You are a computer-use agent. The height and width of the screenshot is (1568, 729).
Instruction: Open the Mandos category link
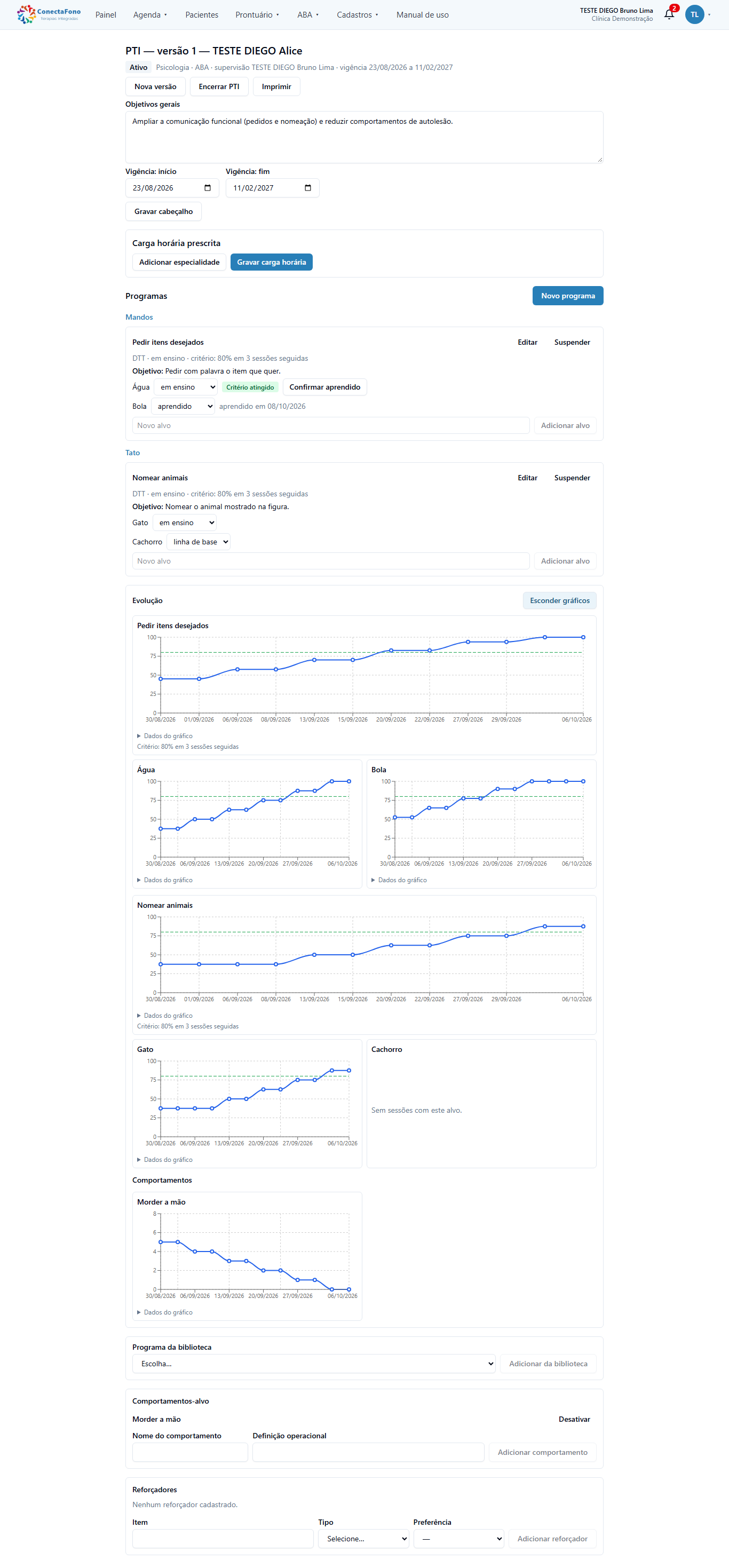pos(139,317)
